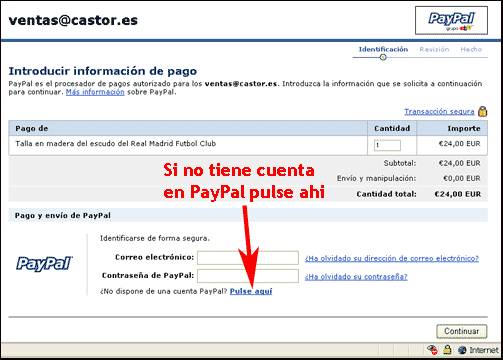Viewport: 503px width, 360px height.
Task: Select the Identificación step tab
Action: pyautogui.click(x=383, y=49)
